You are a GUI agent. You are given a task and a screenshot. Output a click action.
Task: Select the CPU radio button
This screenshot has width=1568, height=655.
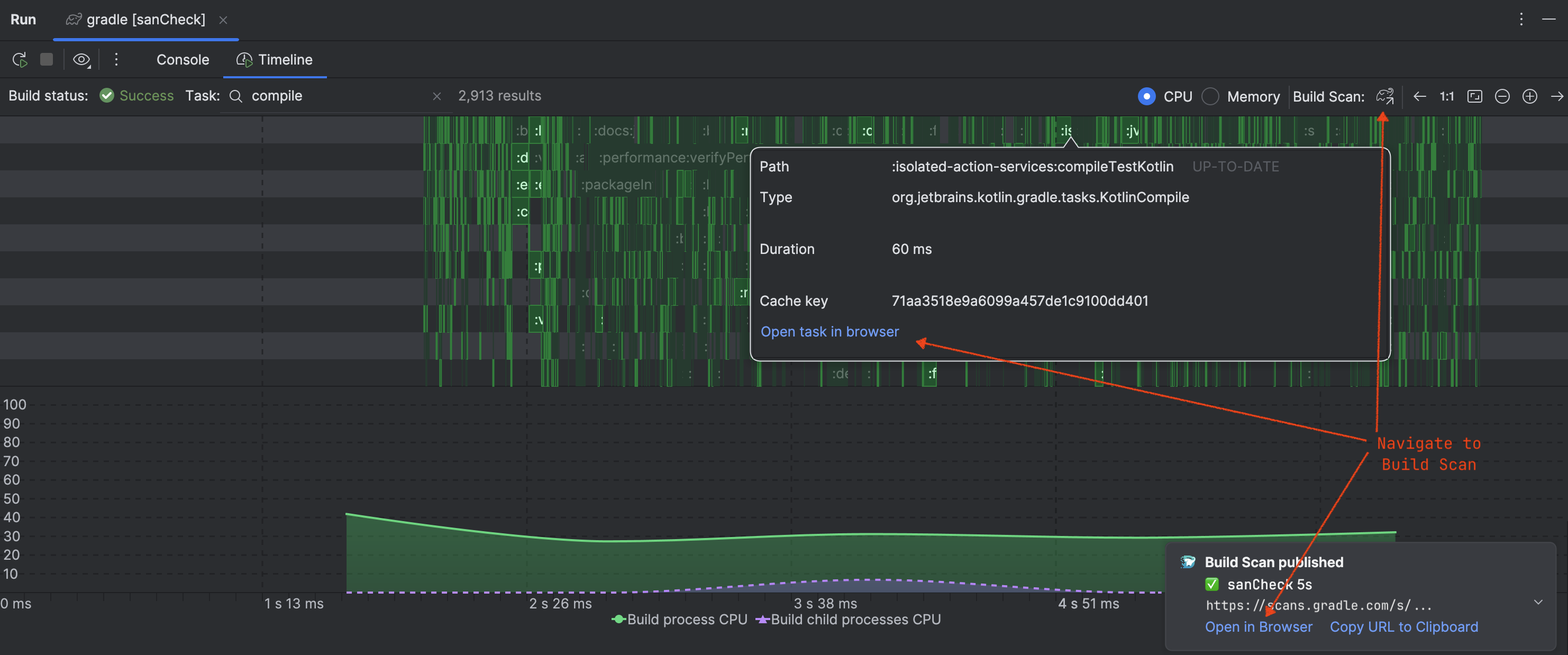tap(1147, 96)
